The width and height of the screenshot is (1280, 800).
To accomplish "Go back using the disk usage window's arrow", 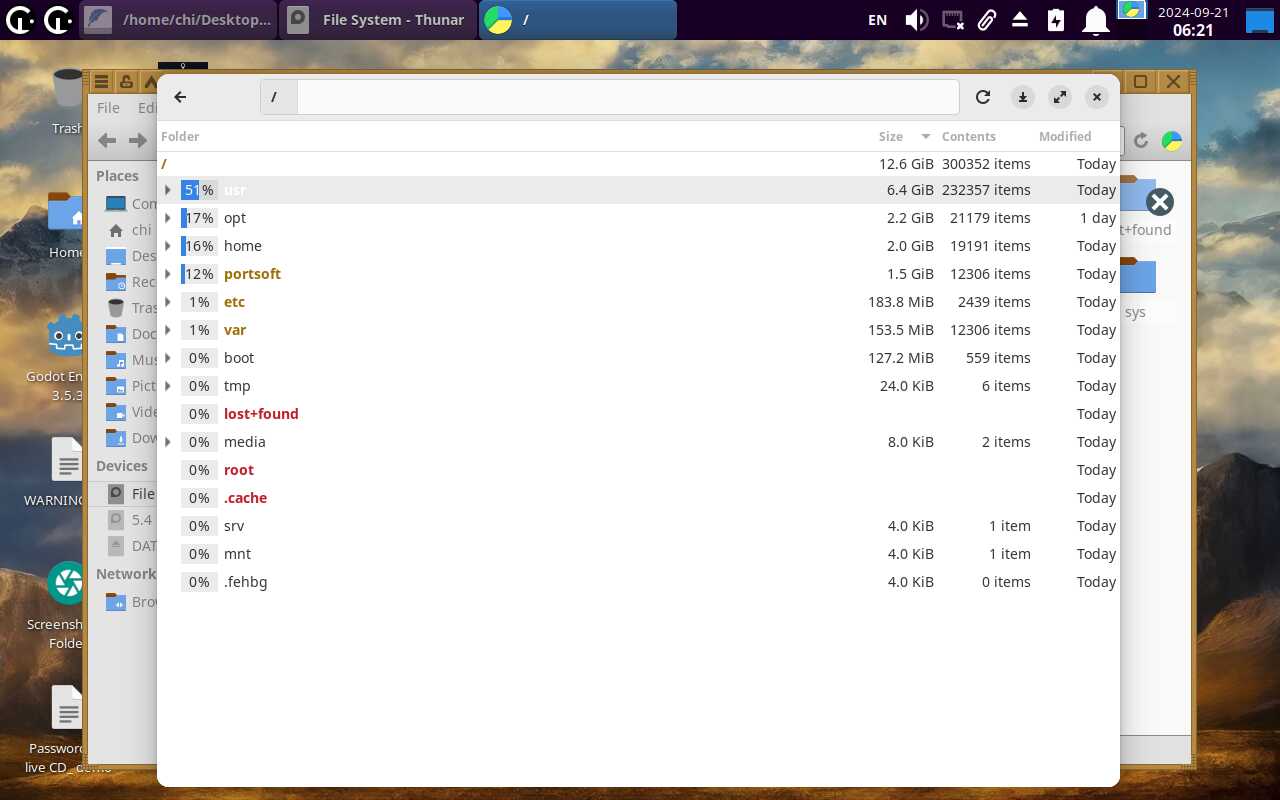I will point(180,97).
